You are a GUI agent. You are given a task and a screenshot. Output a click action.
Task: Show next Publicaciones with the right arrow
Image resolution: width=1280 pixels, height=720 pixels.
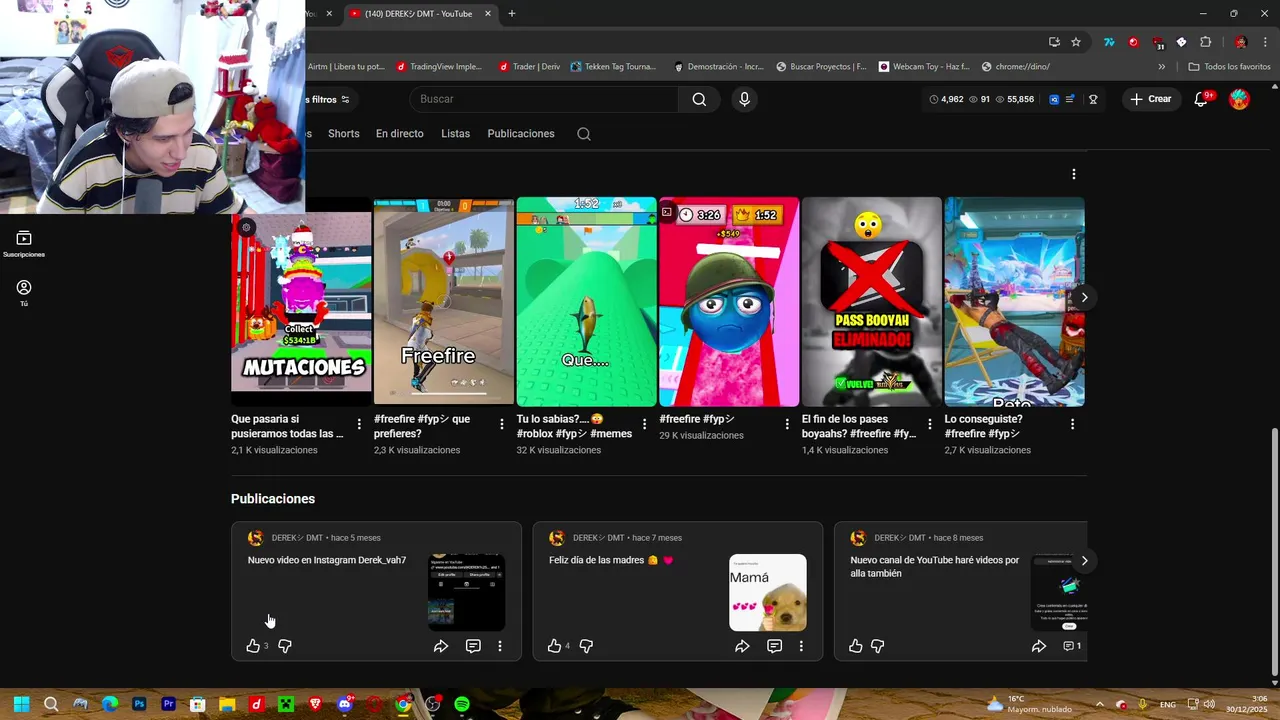[x=1084, y=560]
